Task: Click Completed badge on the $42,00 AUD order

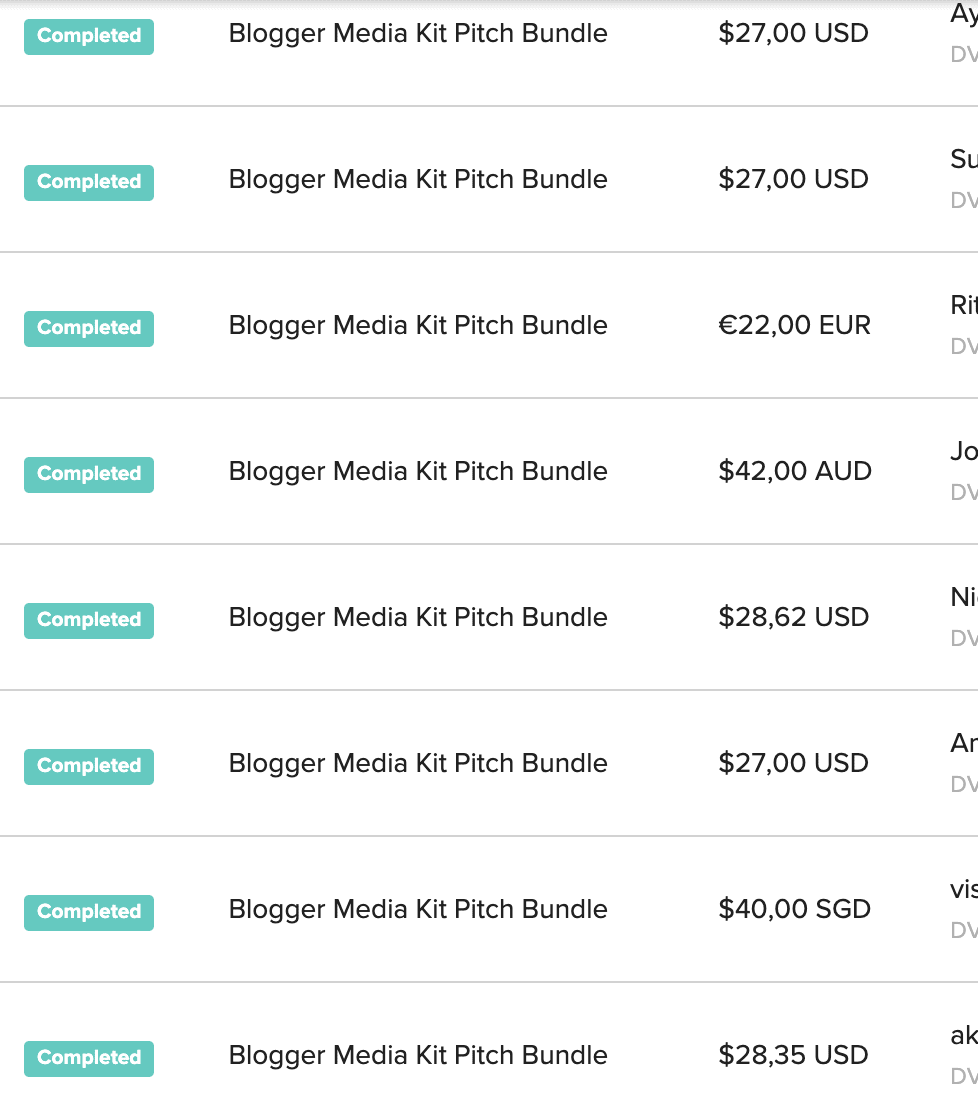Action: 89,474
